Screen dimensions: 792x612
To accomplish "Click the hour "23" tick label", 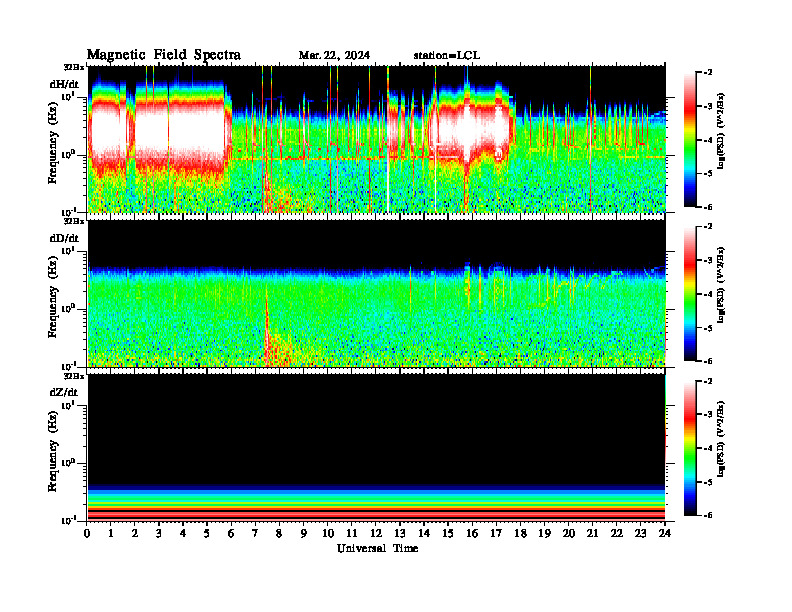I will coord(640,533).
